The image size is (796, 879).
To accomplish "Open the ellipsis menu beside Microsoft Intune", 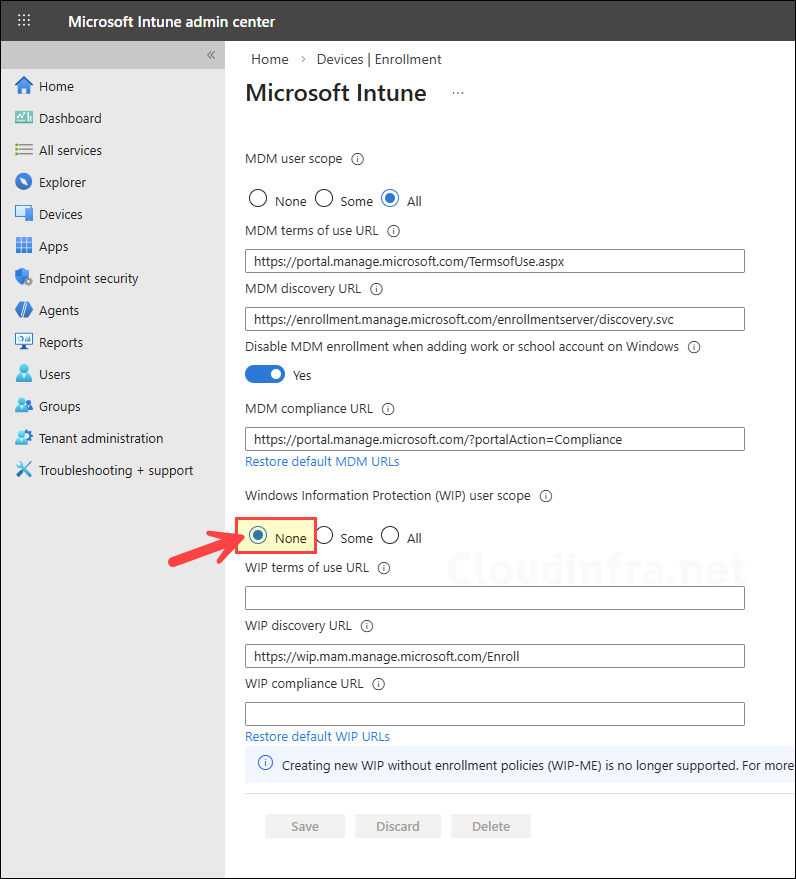I will 457,92.
